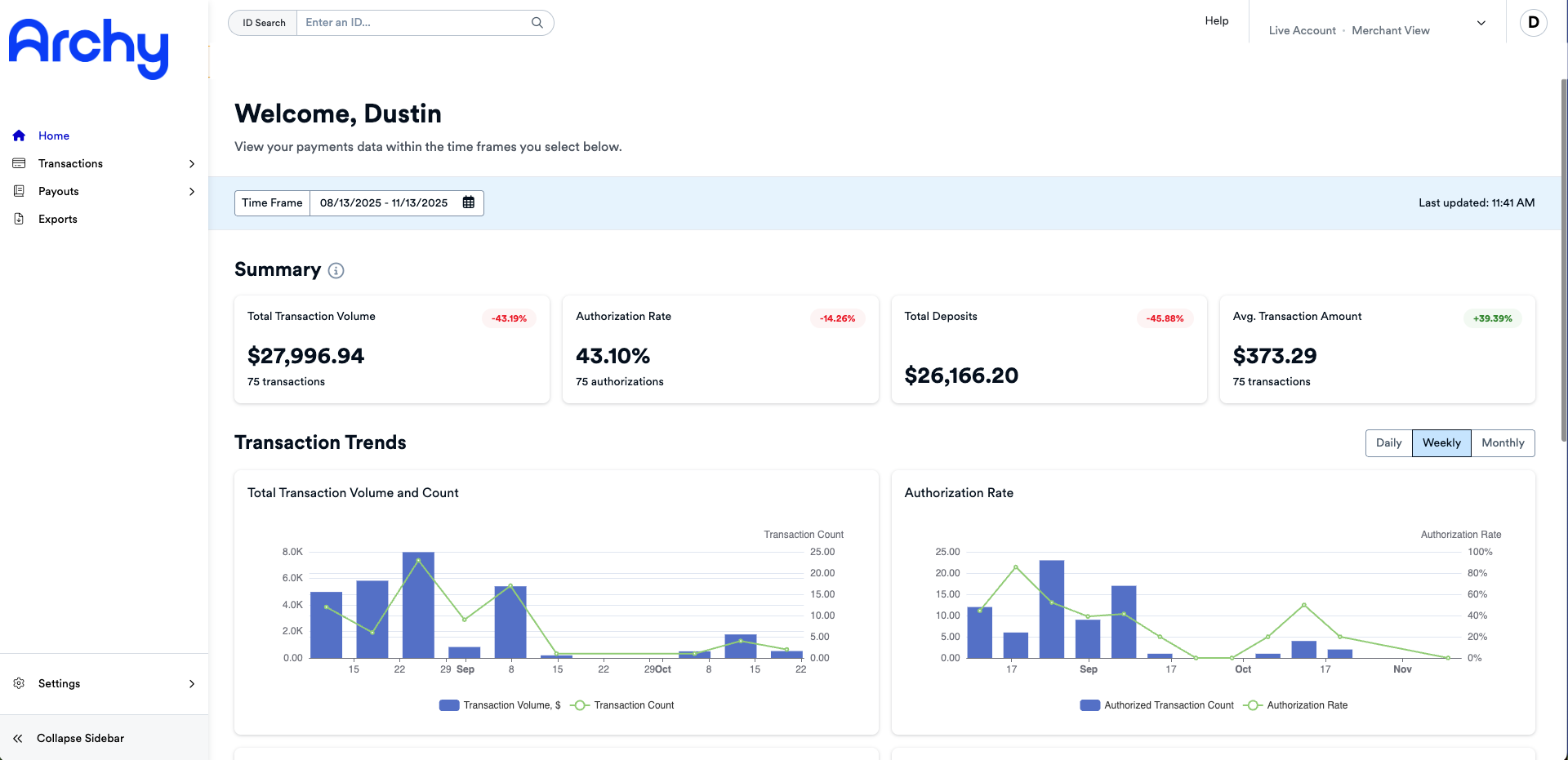Click the Home house icon in sidebar
Screen dimensions: 1568x760
[x=19, y=136]
